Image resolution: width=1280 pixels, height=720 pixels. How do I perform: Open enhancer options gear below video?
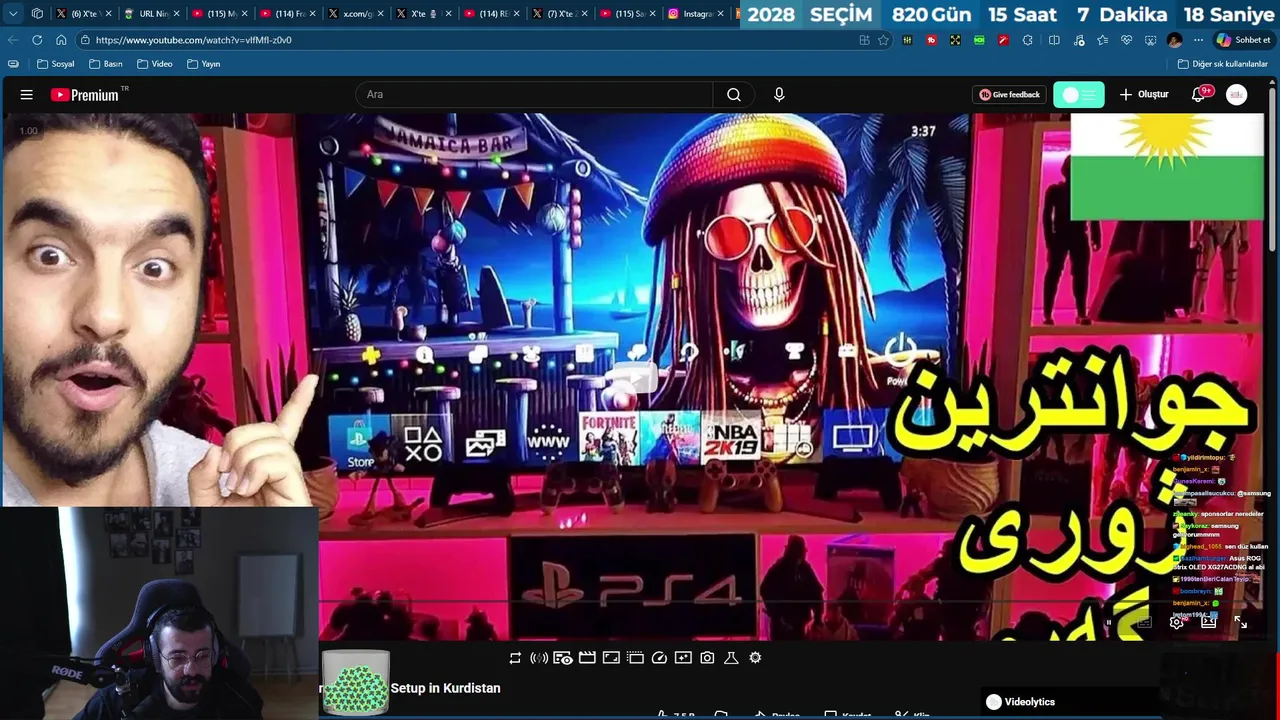(755, 658)
